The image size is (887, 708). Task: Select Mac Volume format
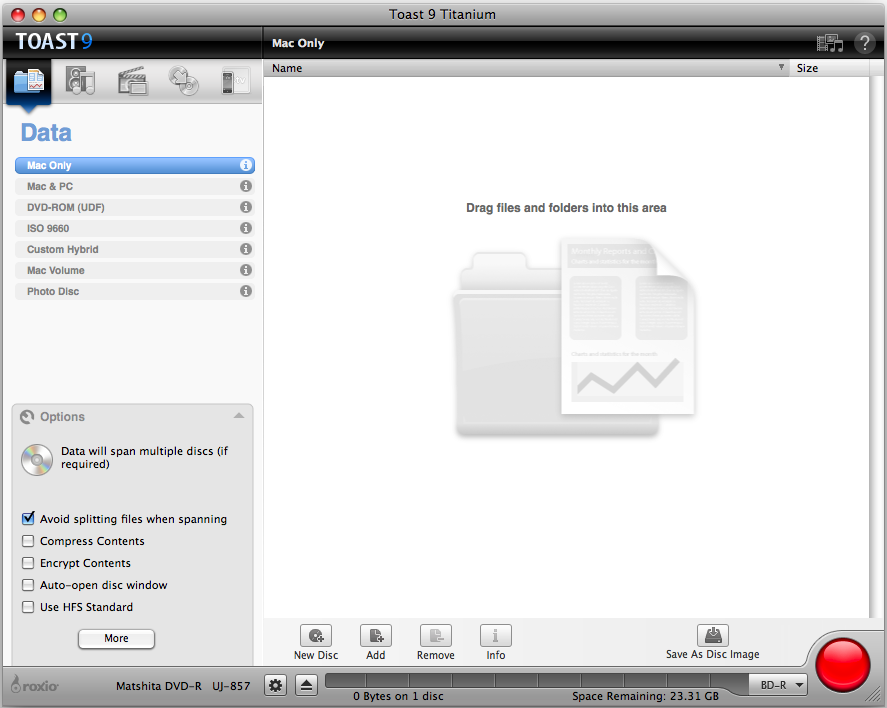point(135,270)
